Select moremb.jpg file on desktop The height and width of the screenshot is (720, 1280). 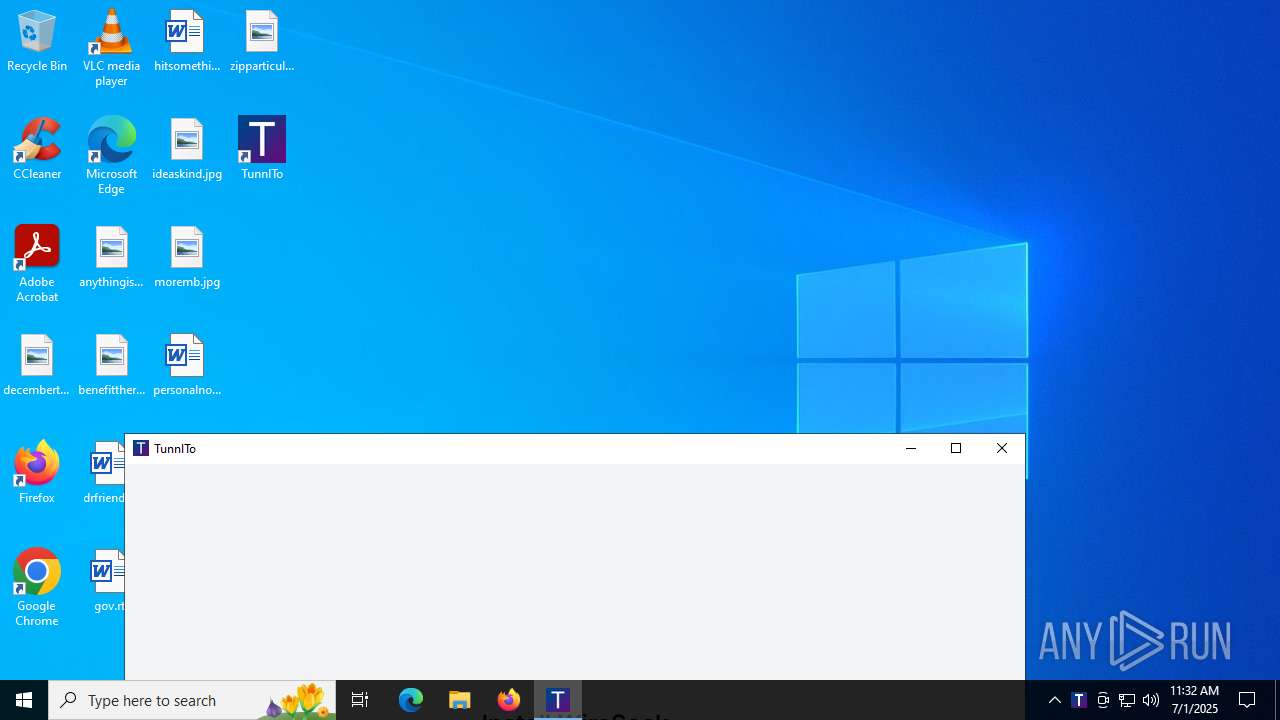[187, 258]
